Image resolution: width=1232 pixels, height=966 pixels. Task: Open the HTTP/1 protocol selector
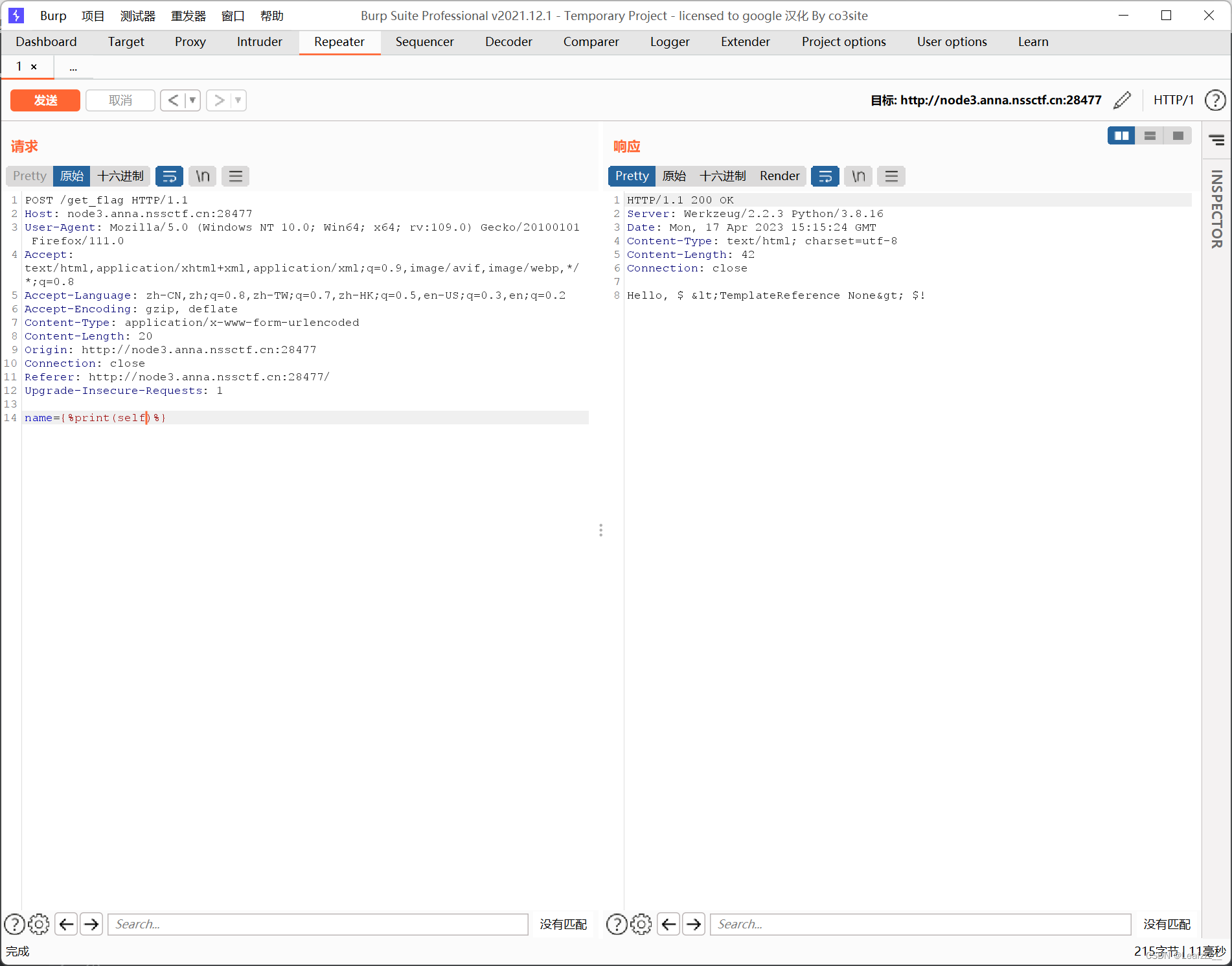1173,100
